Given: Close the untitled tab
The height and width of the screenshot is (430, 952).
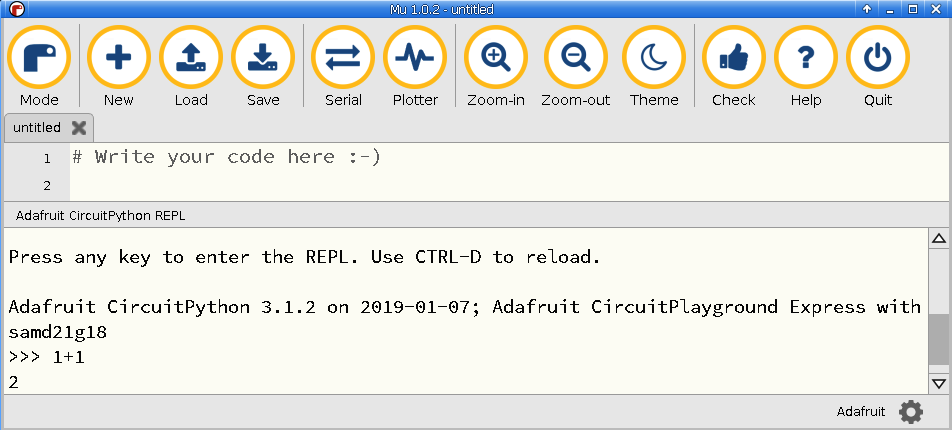Looking at the screenshot, I should click(x=79, y=128).
